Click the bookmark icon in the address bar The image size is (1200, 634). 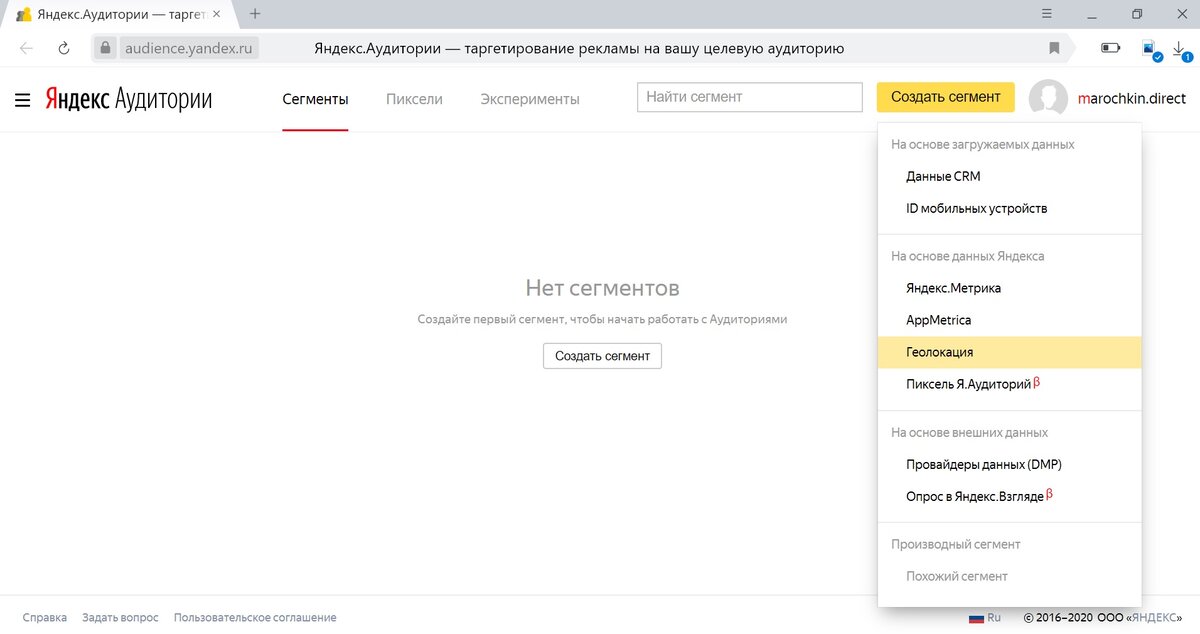tap(1053, 47)
